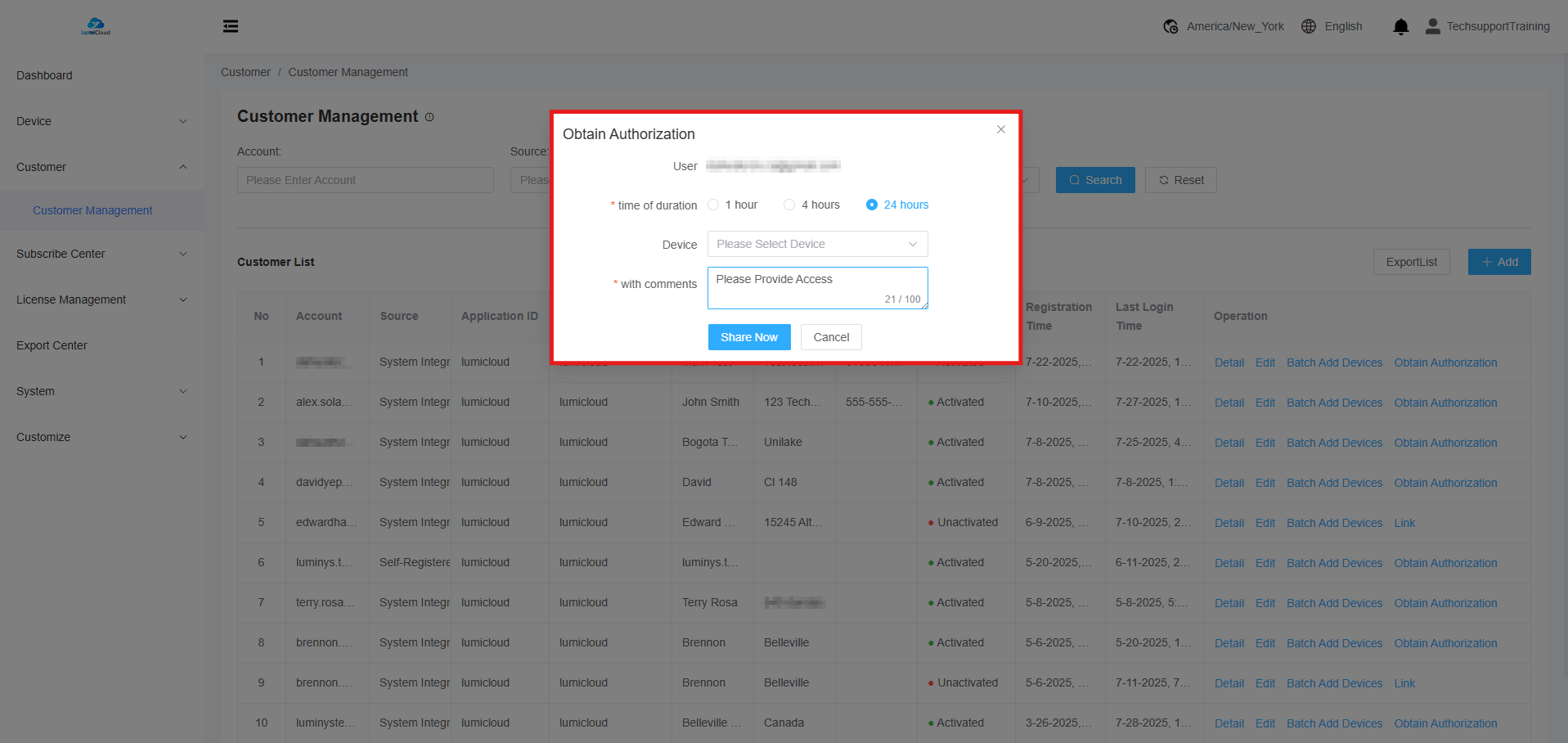
Task: Click into the comments text area
Action: click(x=817, y=287)
